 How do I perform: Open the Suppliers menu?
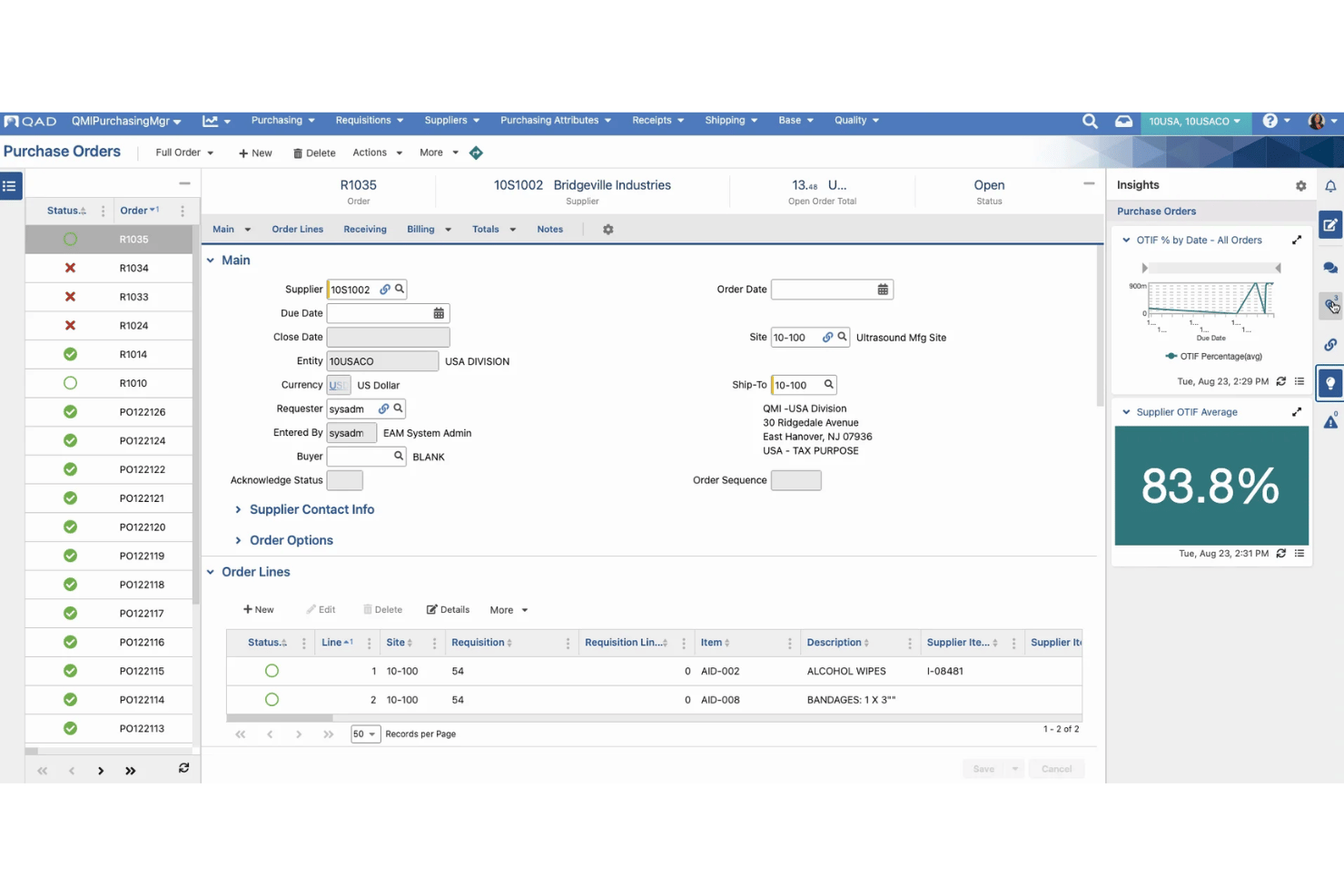[452, 121]
